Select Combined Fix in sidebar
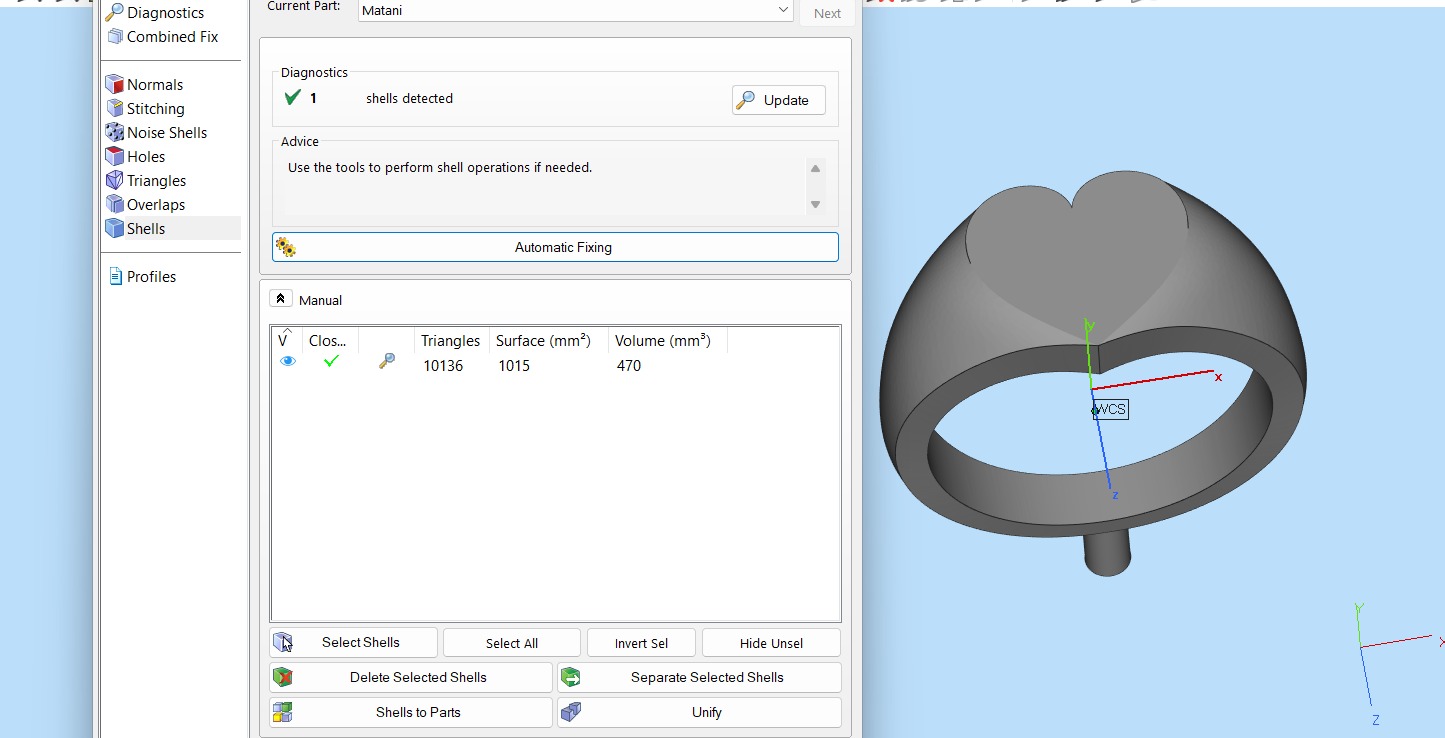Viewport: 1445px width, 738px height. pyautogui.click(x=162, y=37)
